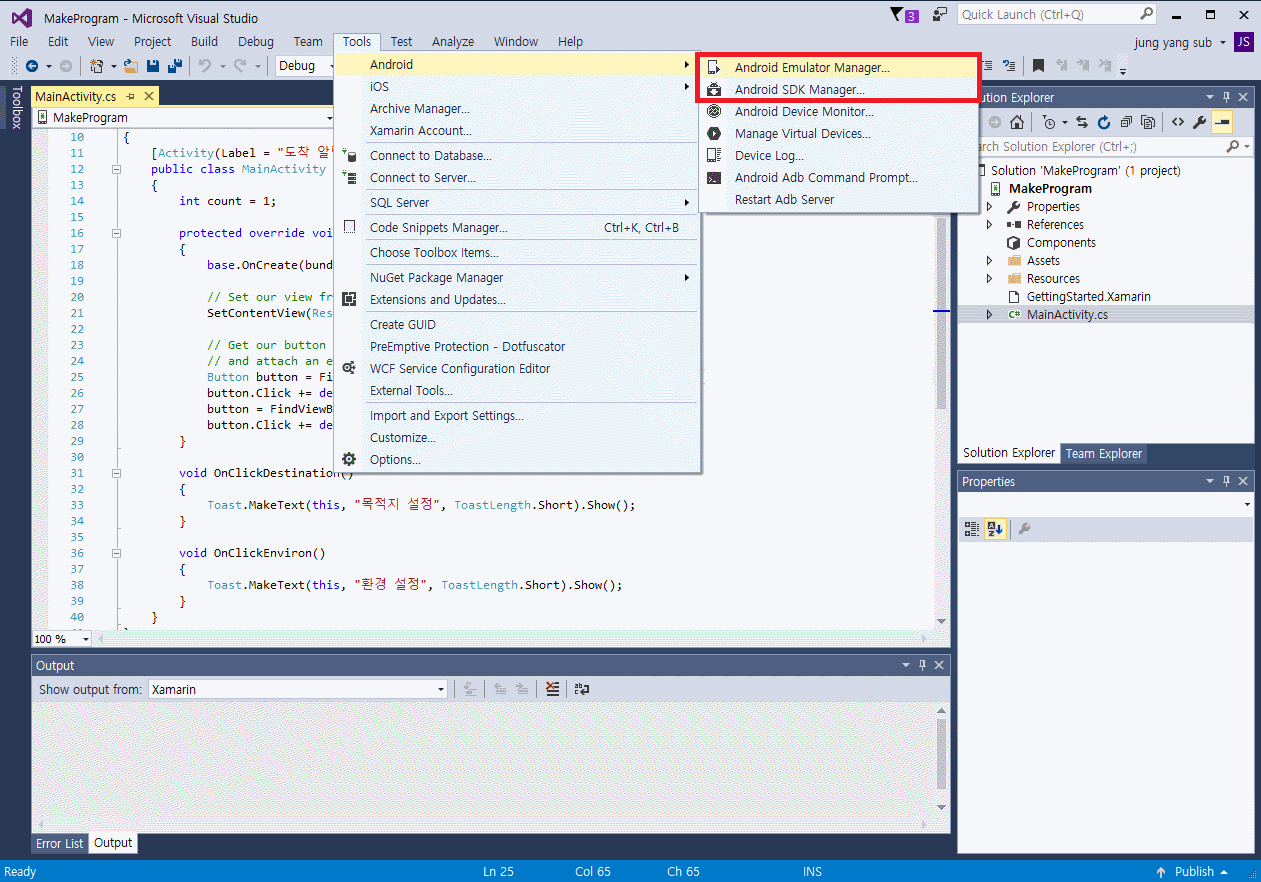Toggle Word Wrap icon in Output panel
The image size is (1261, 882).
click(x=582, y=689)
